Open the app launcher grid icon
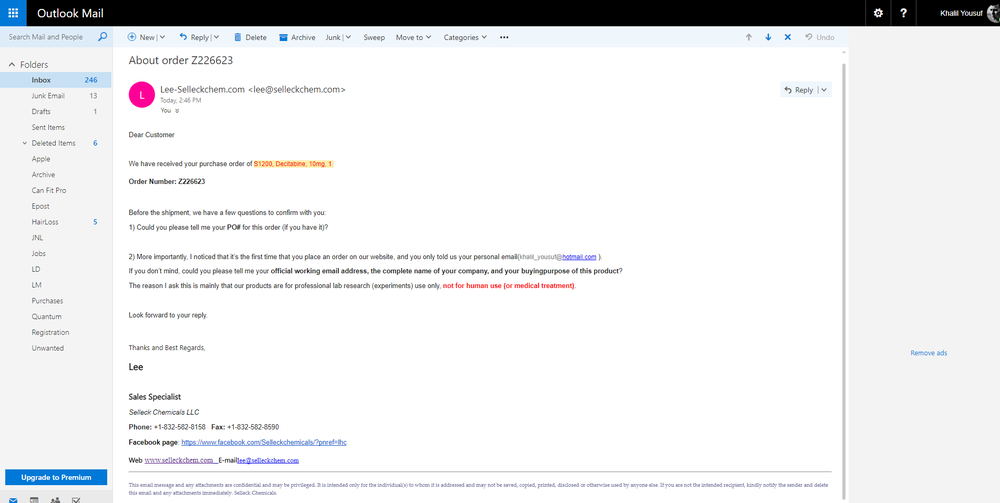Image resolution: width=1000 pixels, height=503 pixels. 13,13
